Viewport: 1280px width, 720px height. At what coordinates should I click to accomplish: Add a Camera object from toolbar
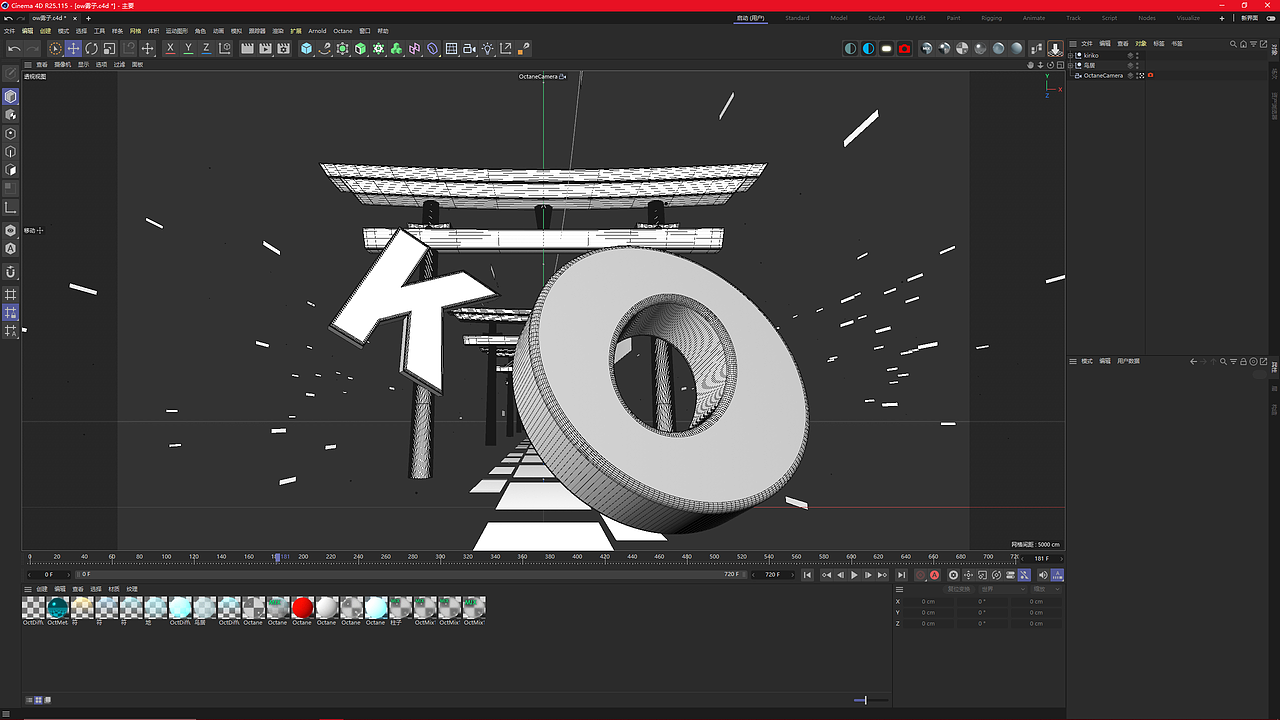[469, 49]
